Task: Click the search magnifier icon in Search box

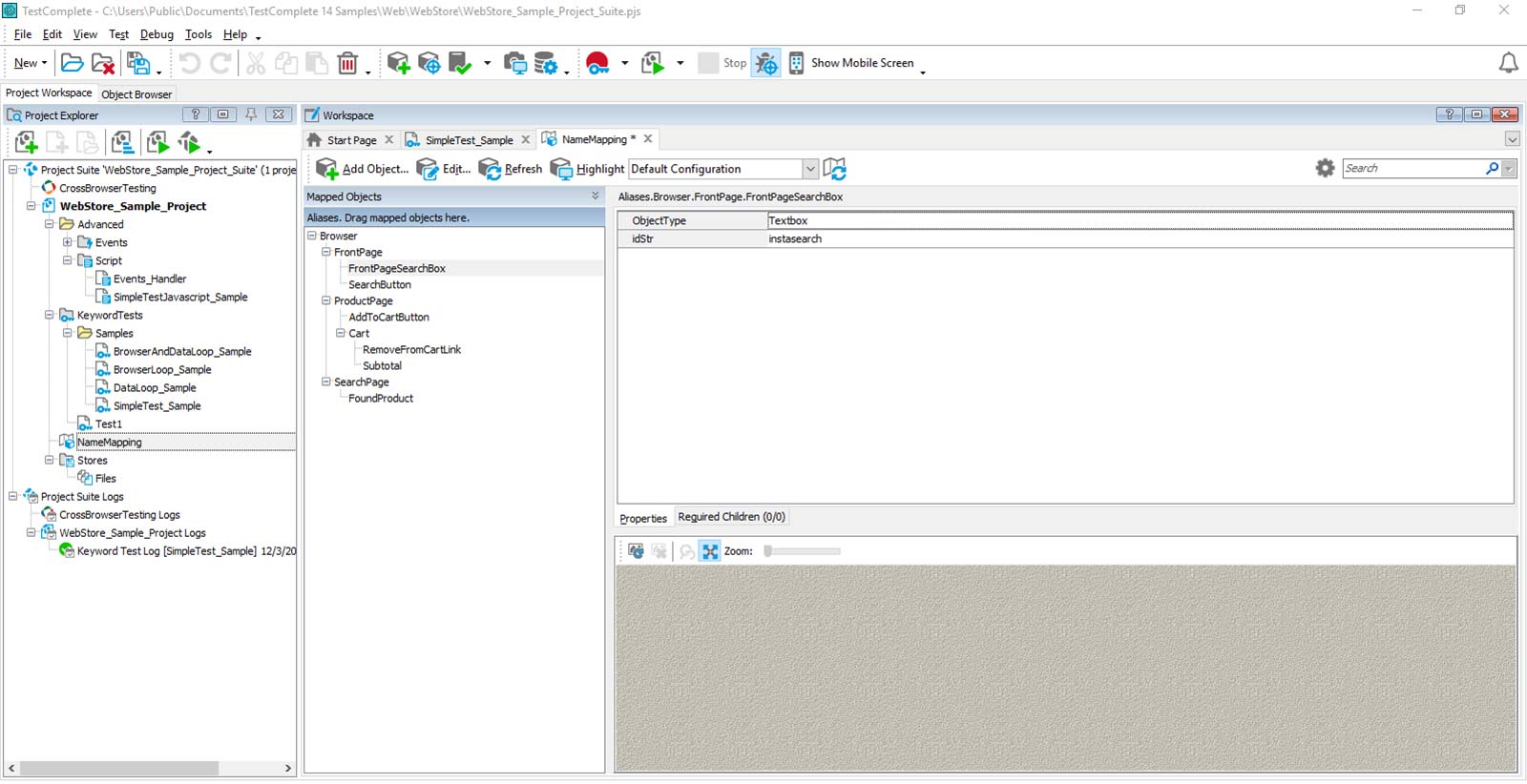Action: [x=1492, y=168]
